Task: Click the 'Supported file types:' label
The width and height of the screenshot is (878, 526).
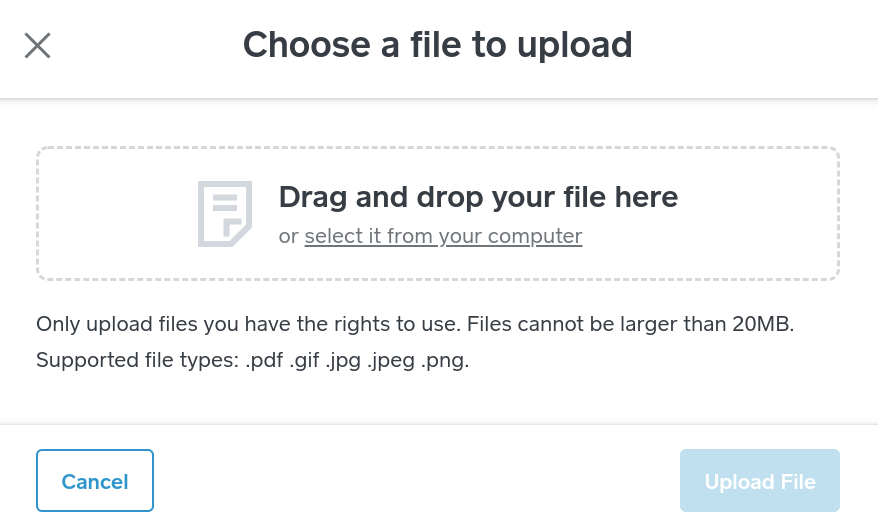Action: pyautogui.click(x=137, y=360)
